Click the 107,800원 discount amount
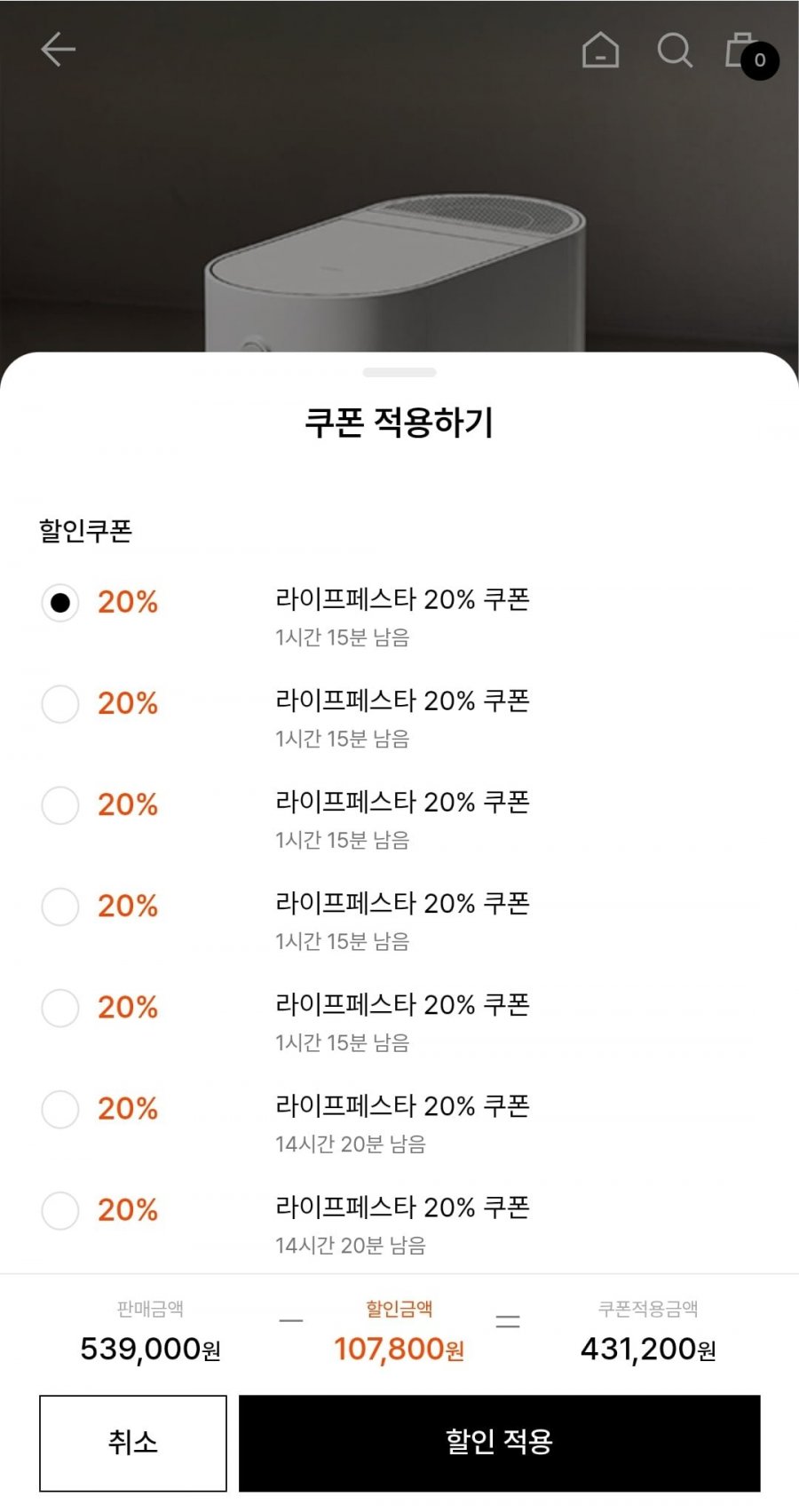Image resolution: width=799 pixels, height=1512 pixels. (x=399, y=1349)
